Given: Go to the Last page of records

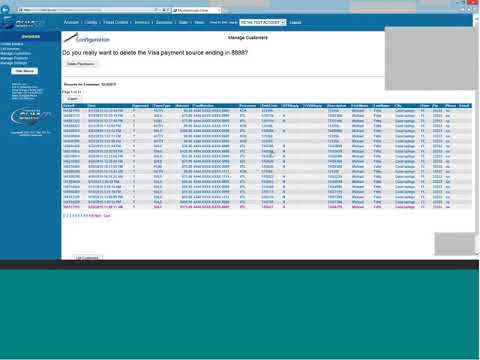Looking at the screenshot, I should tap(107, 216).
